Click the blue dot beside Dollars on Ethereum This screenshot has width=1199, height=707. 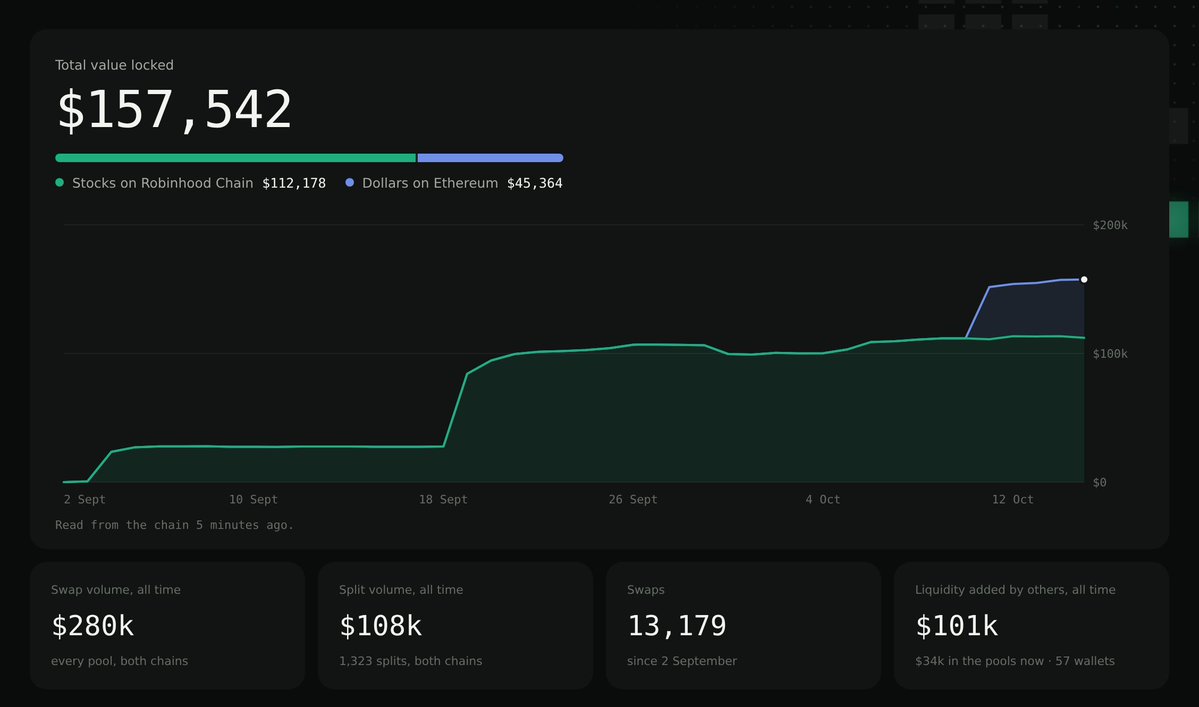click(x=349, y=183)
